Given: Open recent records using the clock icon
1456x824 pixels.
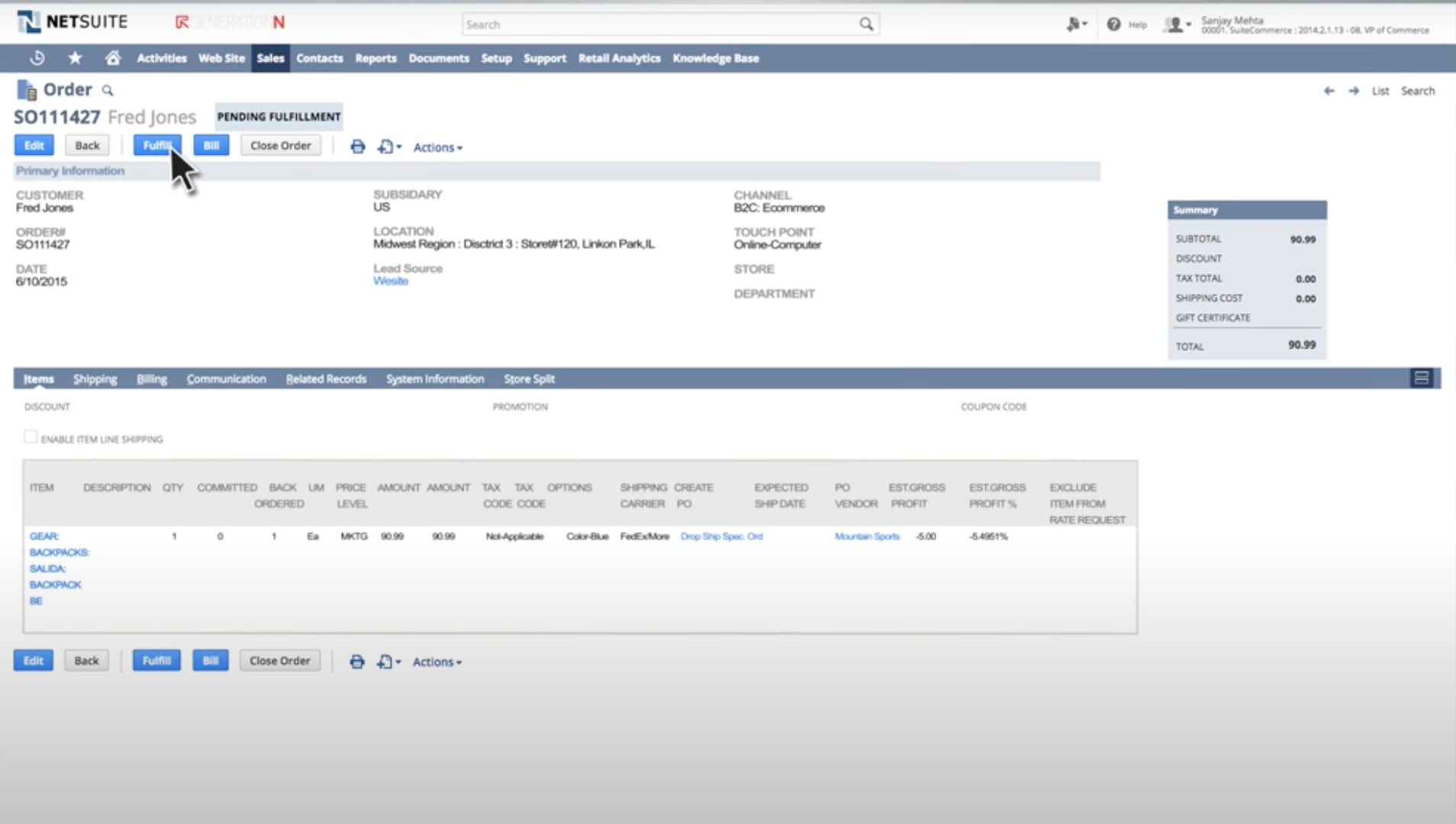Looking at the screenshot, I should (36, 58).
